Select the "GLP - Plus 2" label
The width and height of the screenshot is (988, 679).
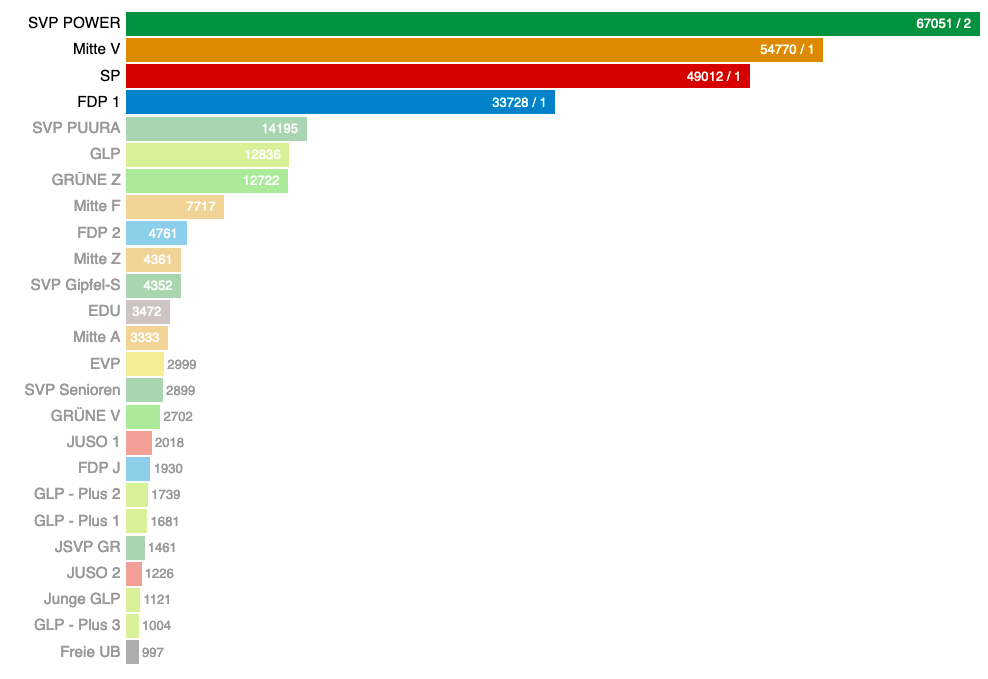pyautogui.click(x=77, y=494)
